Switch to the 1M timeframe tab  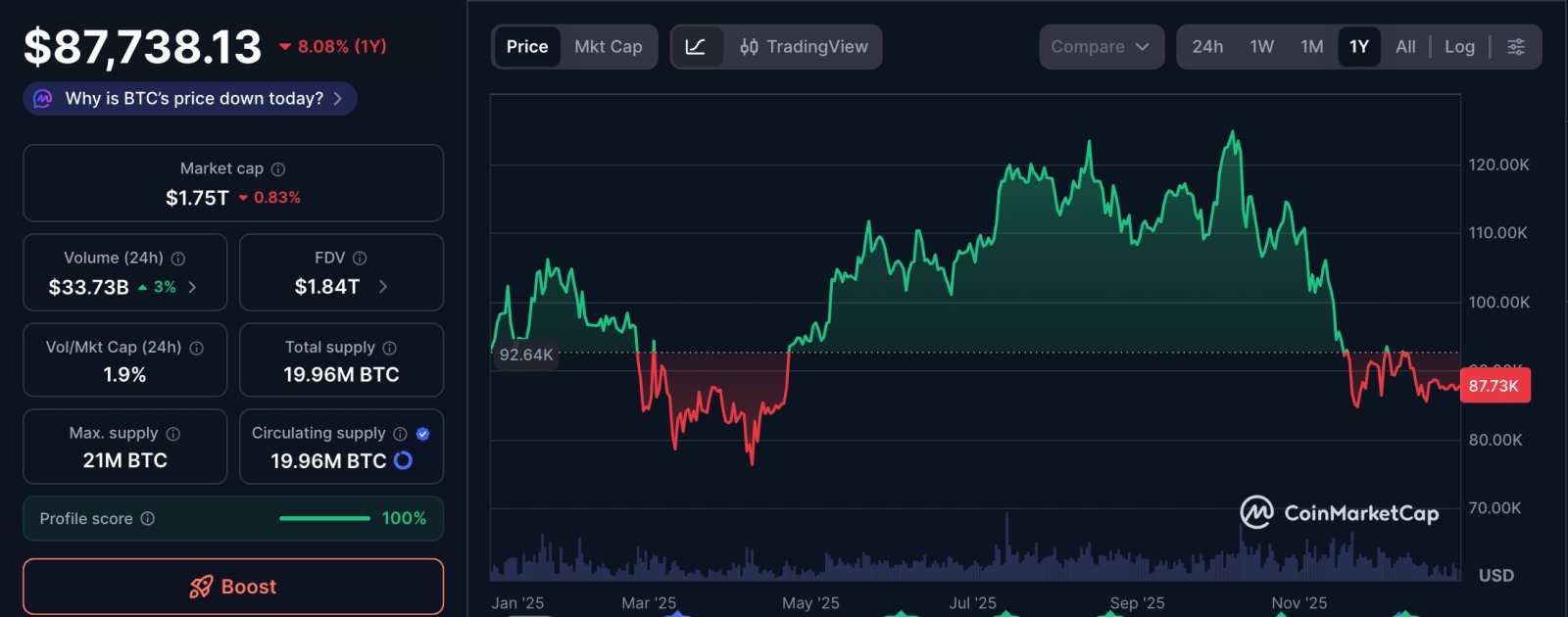coord(1312,46)
